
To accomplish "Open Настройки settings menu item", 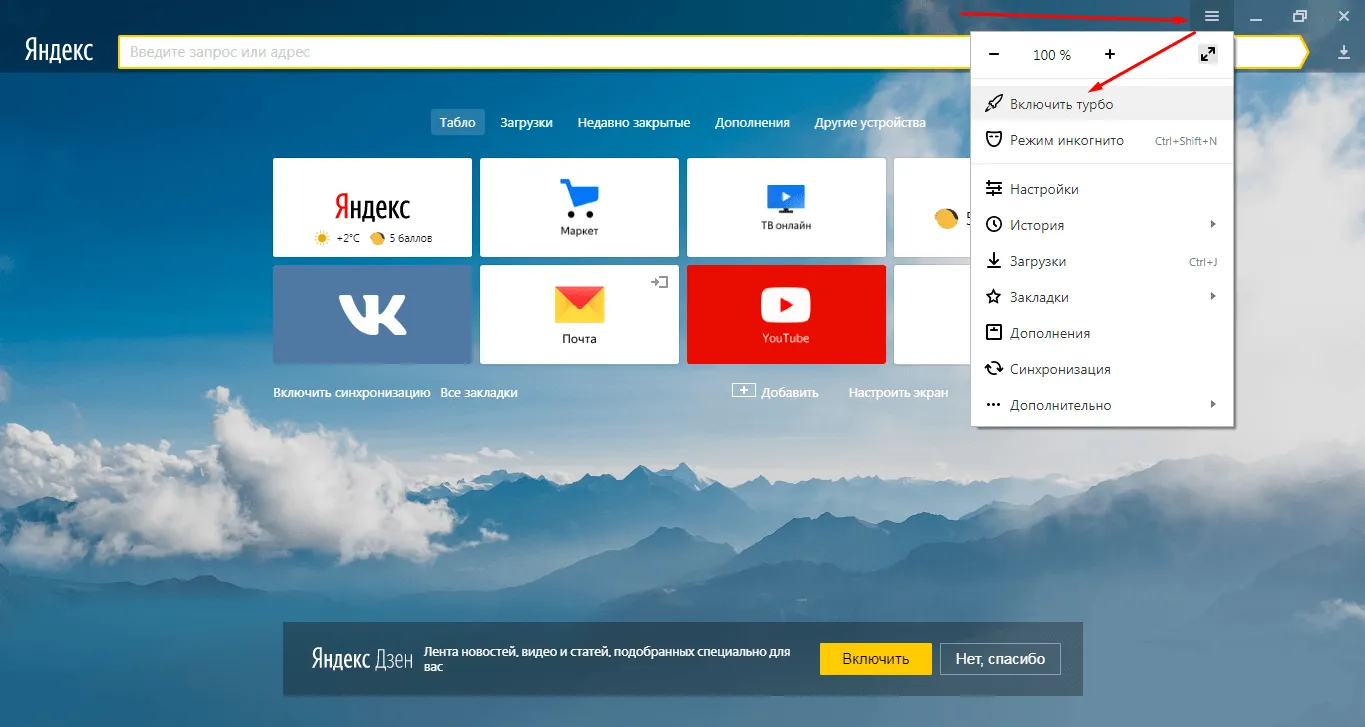I will [1044, 189].
